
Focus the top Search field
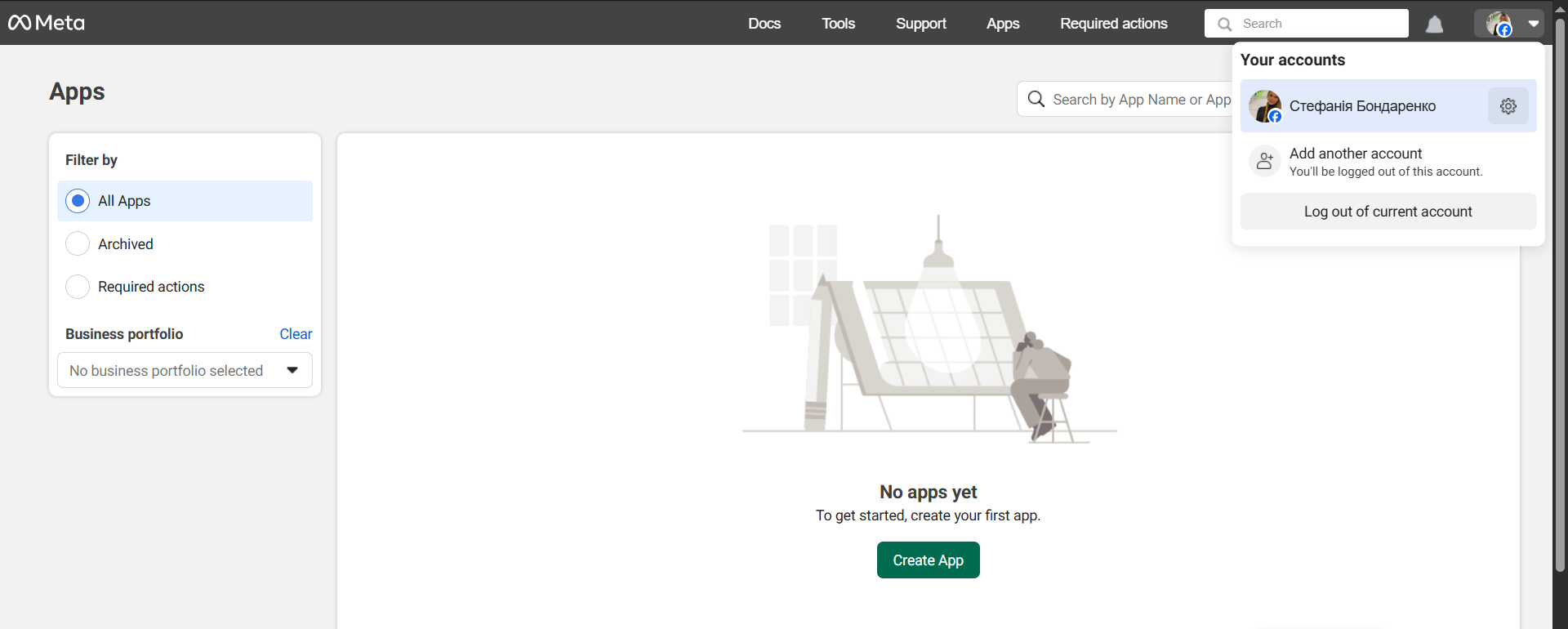[1307, 24]
